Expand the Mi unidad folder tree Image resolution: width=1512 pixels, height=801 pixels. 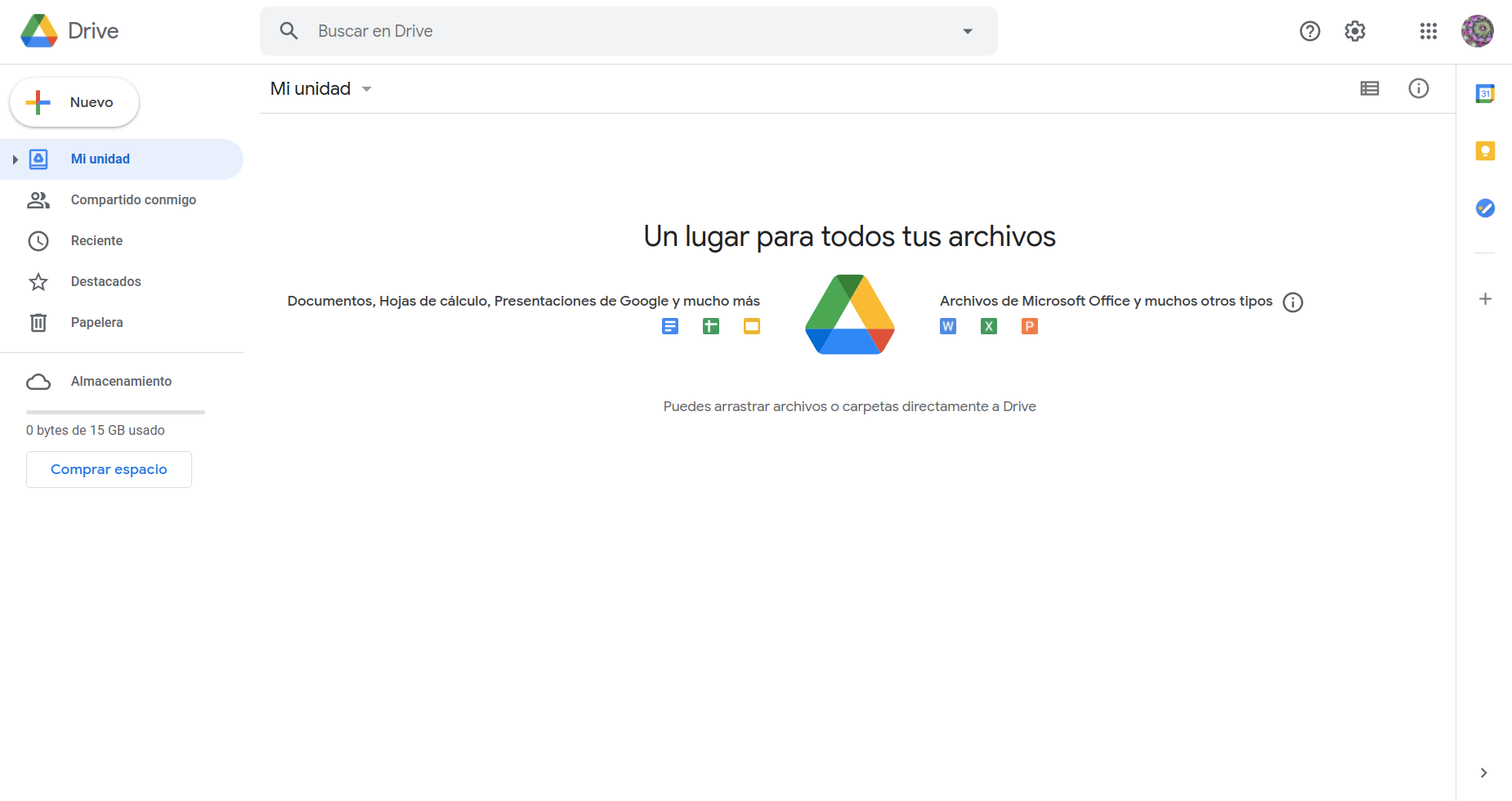tap(15, 159)
